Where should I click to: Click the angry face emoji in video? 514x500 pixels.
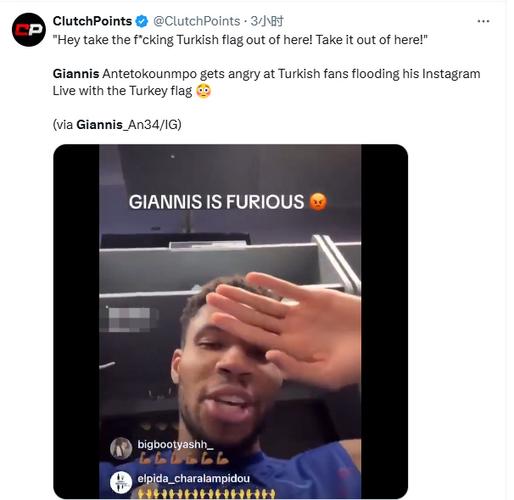(x=318, y=202)
